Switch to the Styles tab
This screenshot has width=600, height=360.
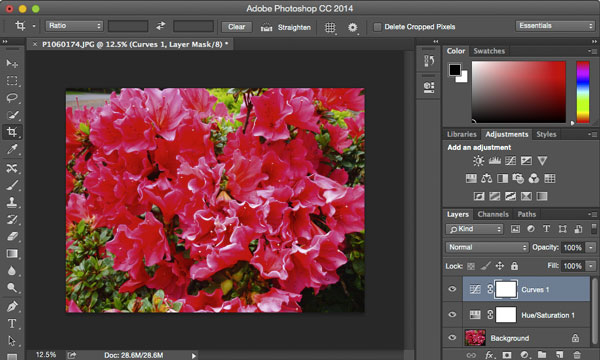tap(546, 134)
